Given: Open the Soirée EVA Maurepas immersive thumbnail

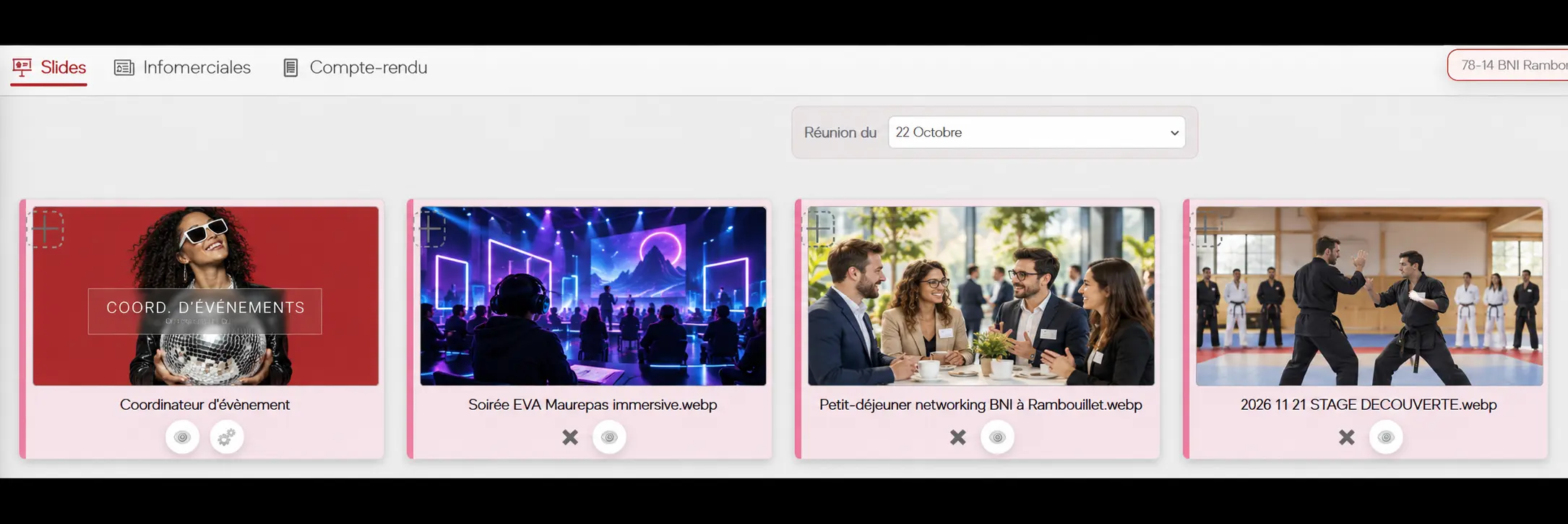Looking at the screenshot, I should (x=593, y=296).
